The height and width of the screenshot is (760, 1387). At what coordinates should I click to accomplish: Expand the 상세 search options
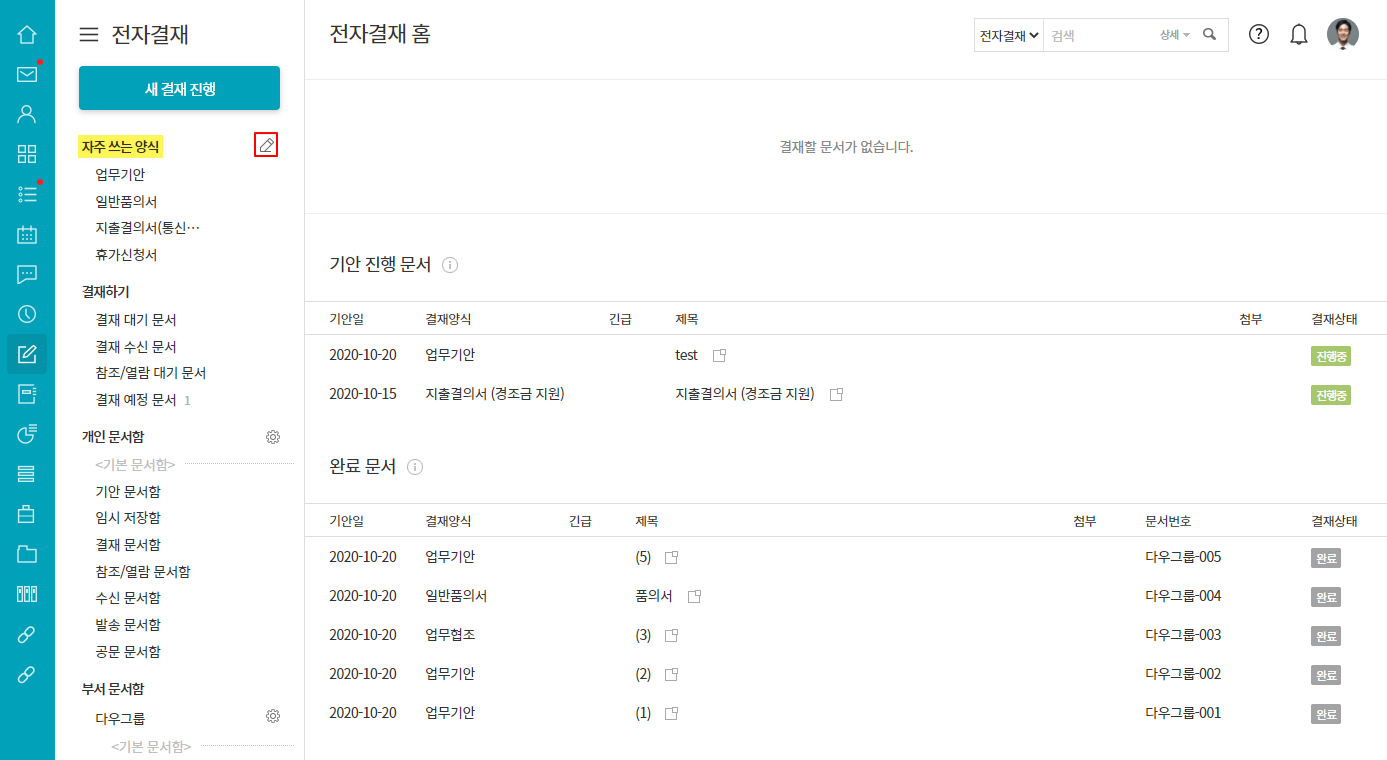(x=1174, y=35)
